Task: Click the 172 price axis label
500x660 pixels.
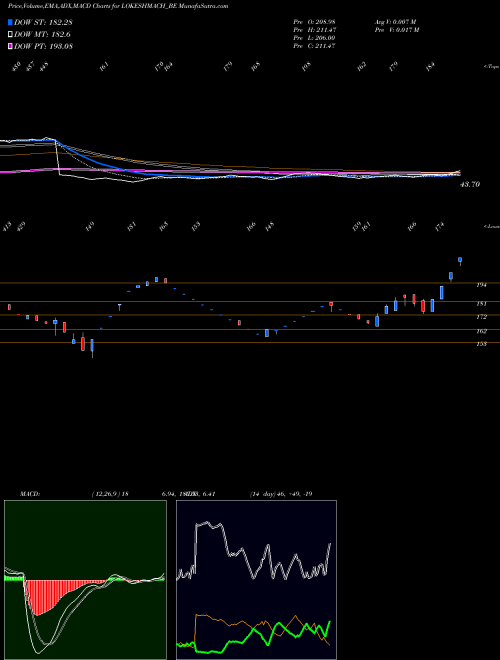Action: point(481,317)
